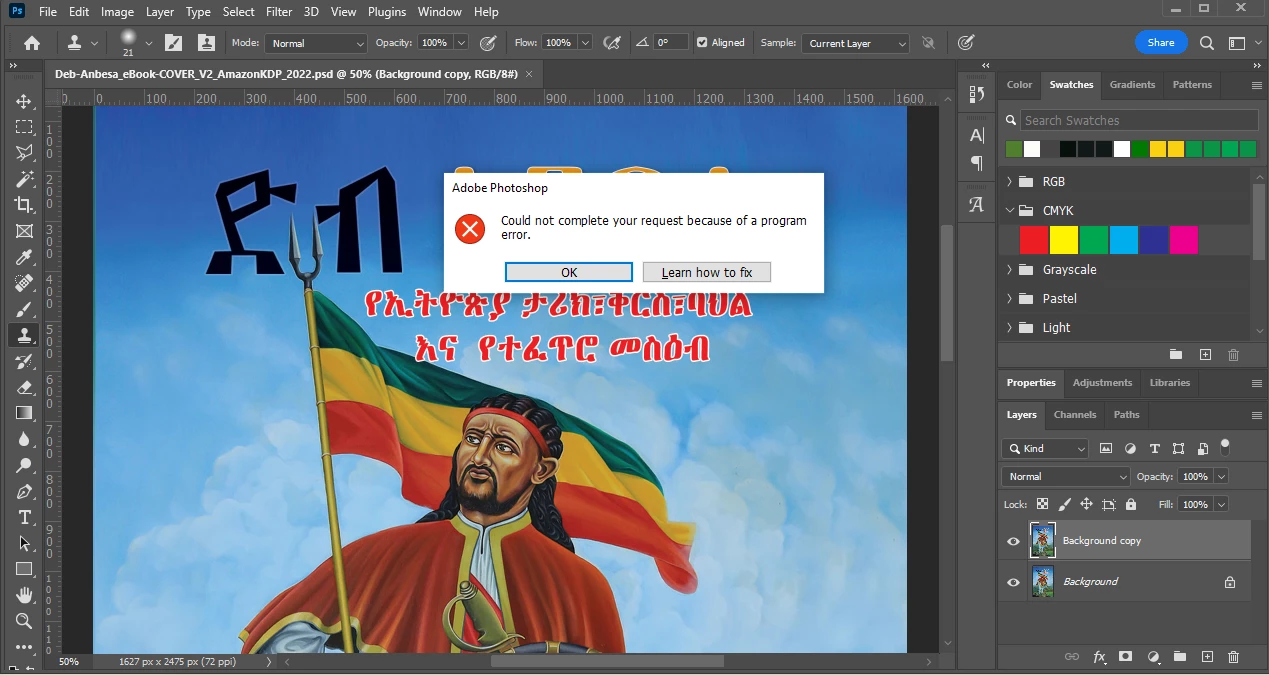
Task: Hide the Background layer eye icon
Action: (1013, 582)
